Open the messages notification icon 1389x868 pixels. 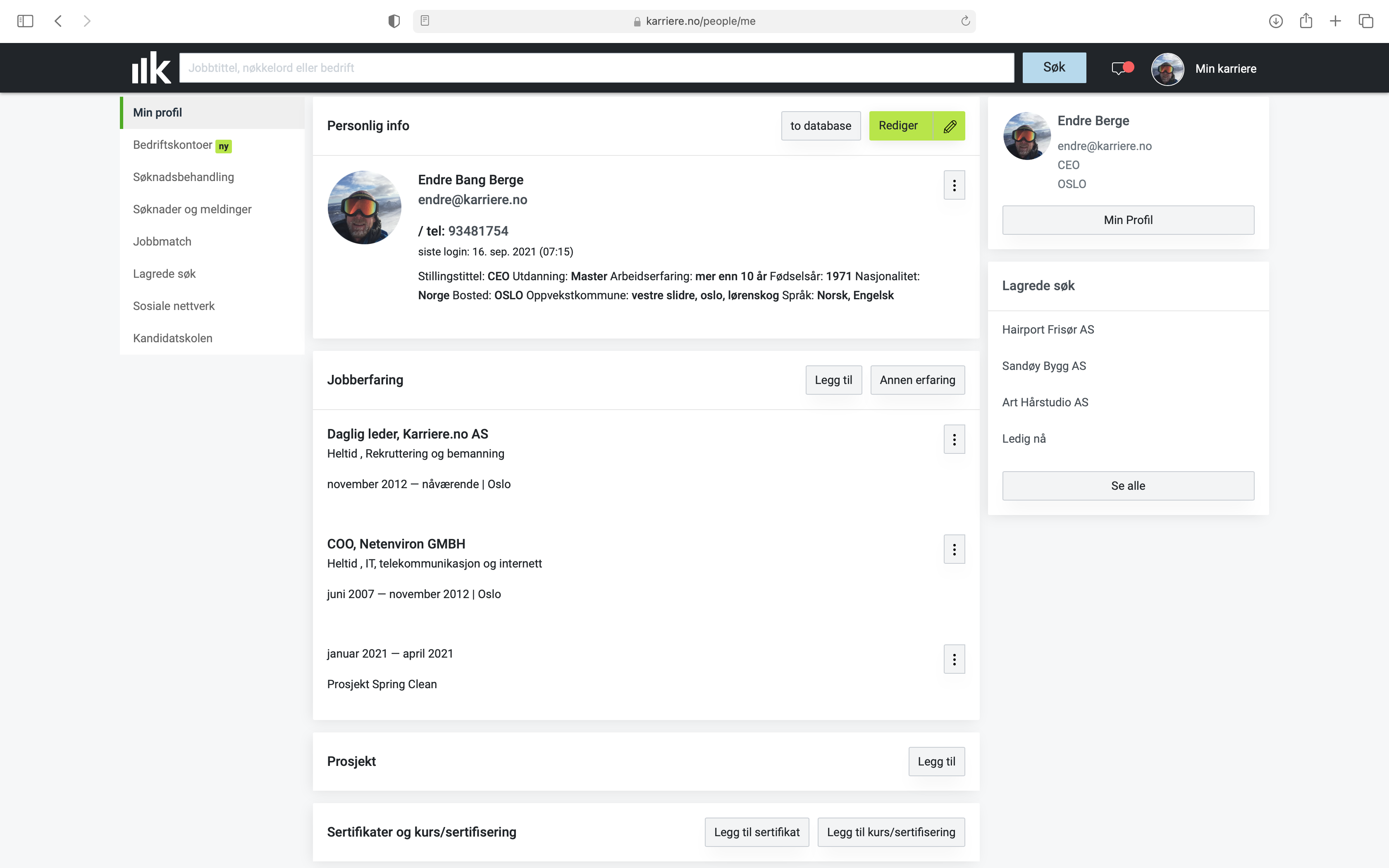(1122, 68)
